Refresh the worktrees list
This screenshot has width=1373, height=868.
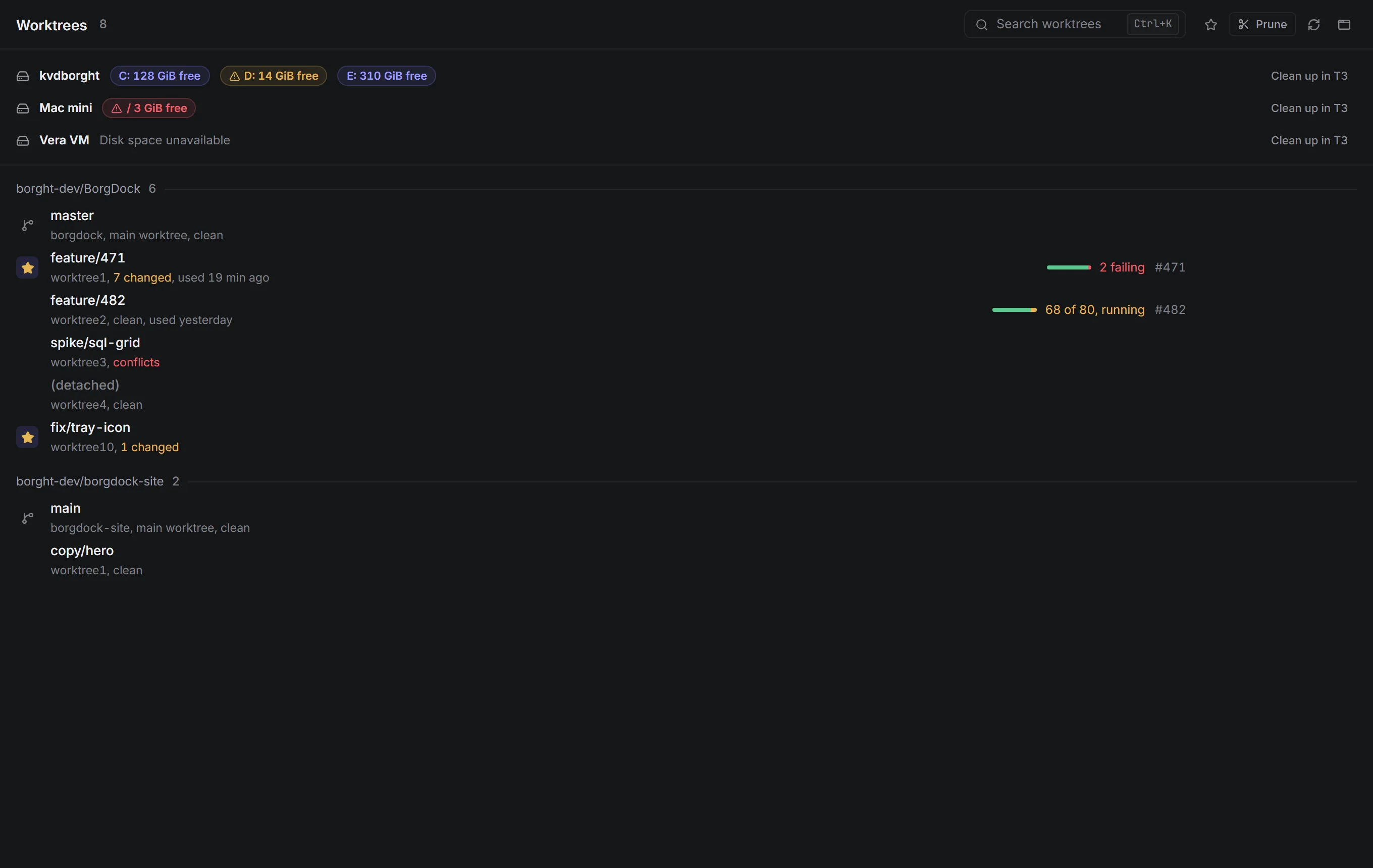[x=1314, y=25]
